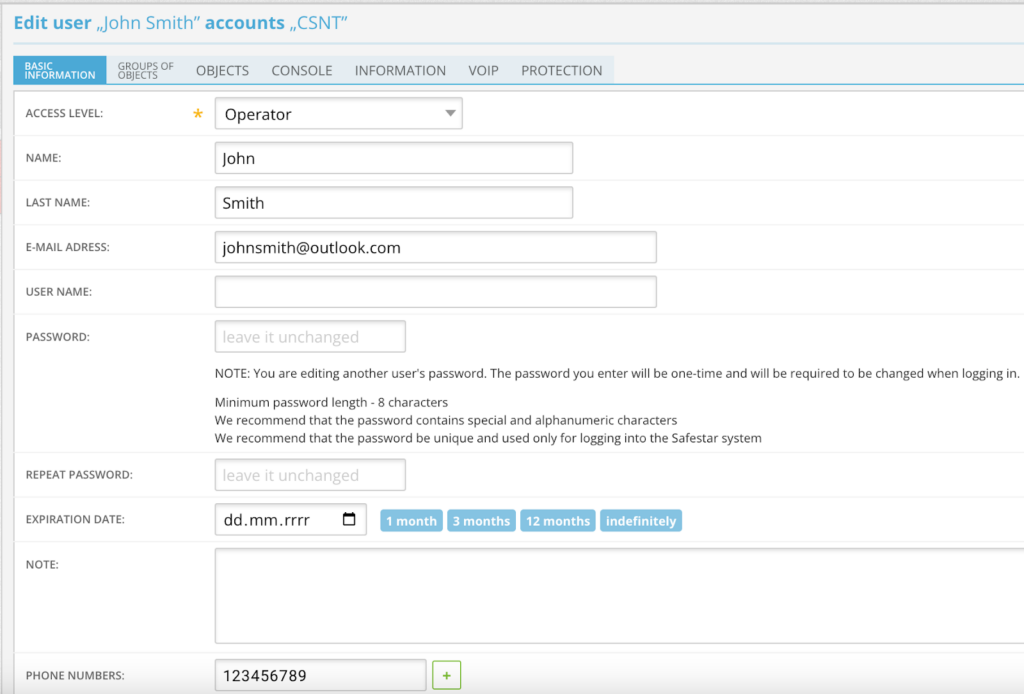Open the calendar picker in Expiration Date
1024x694 pixels.
[x=349, y=520]
